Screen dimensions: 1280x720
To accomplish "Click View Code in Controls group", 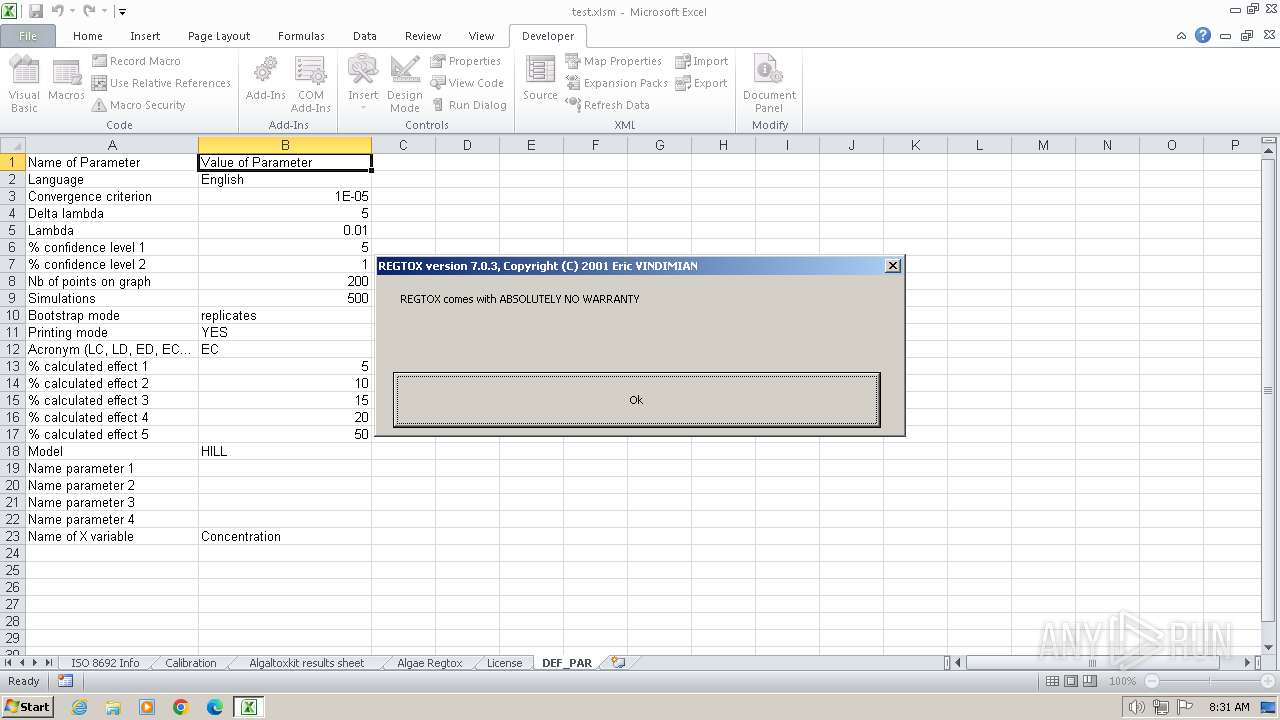I will tap(467, 83).
